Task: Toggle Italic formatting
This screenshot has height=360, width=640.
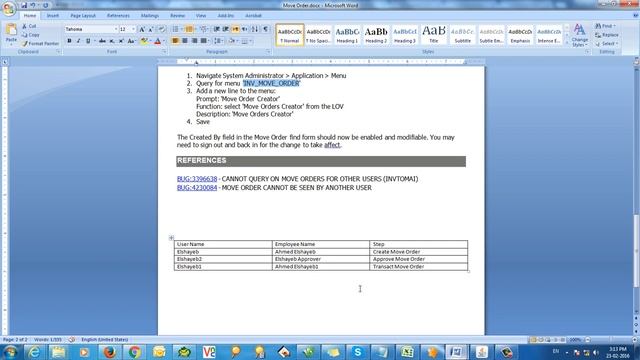Action: (x=78, y=41)
